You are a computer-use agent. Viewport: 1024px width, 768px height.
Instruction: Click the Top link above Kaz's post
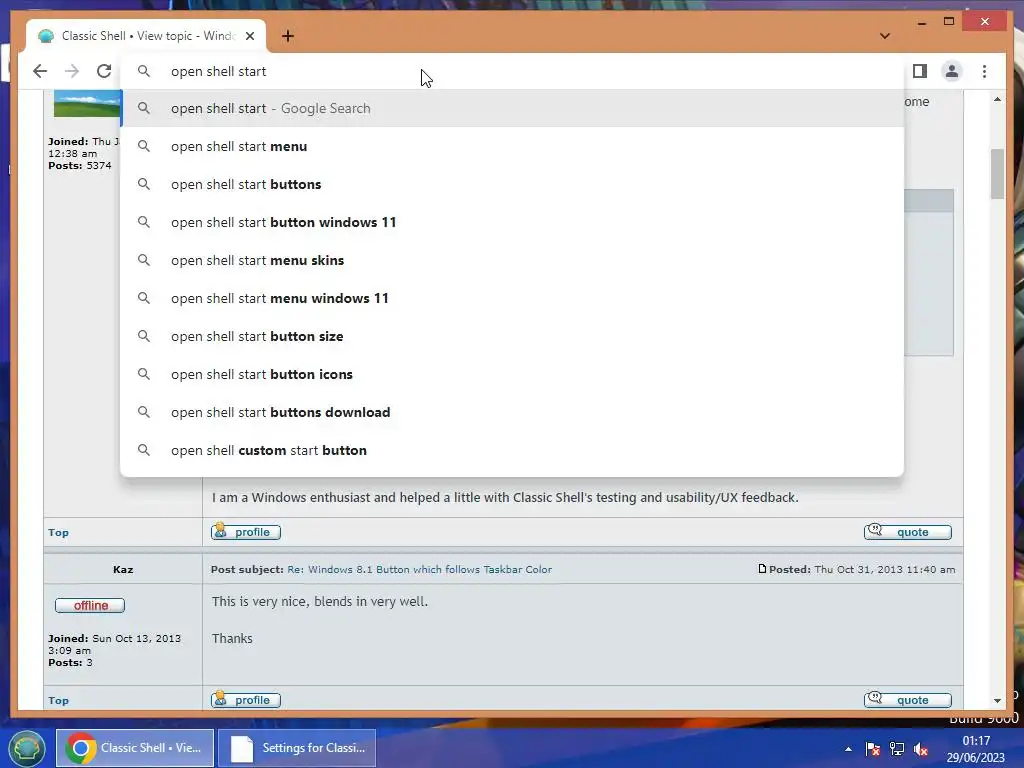[x=58, y=532]
